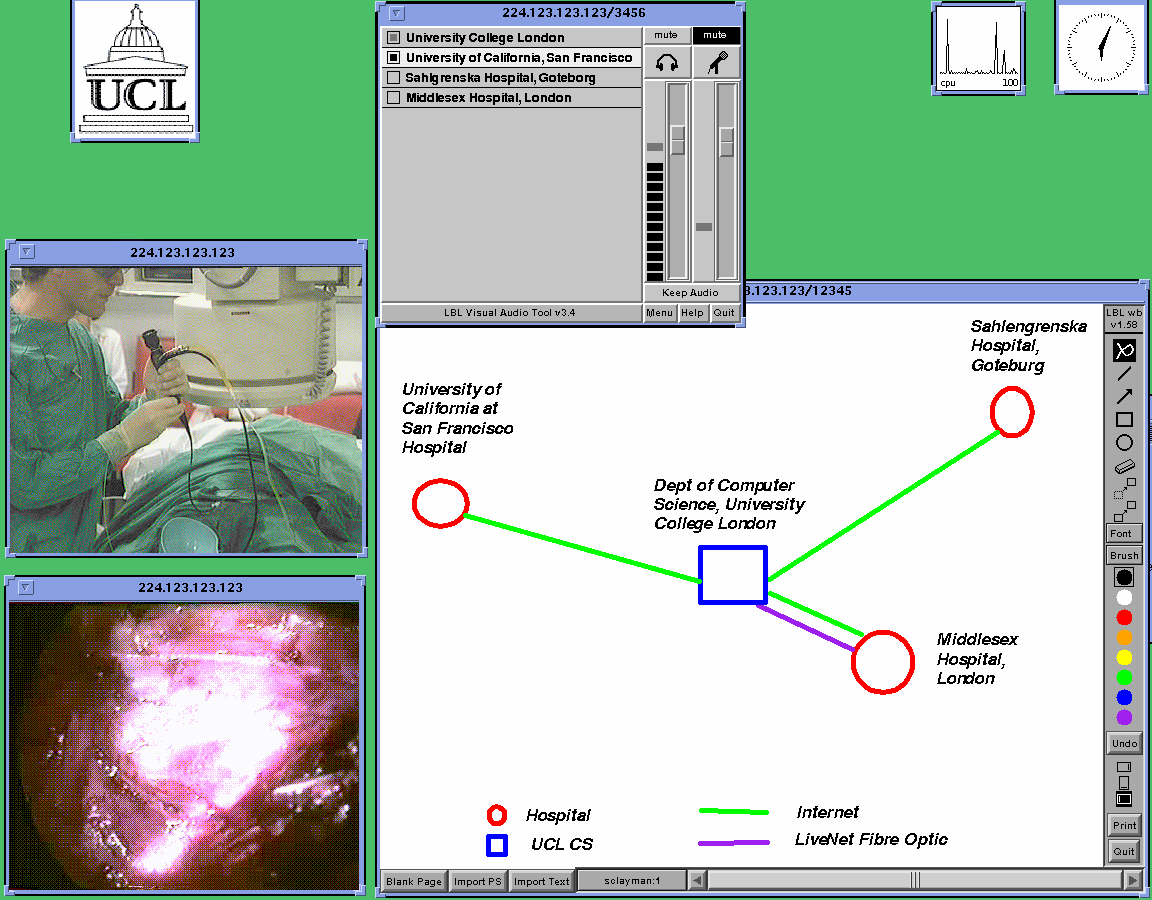Image resolution: width=1152 pixels, height=900 pixels.
Task: Toggle Sahlgrenska Hospital, Goteborg checkbox
Action: 394,77
